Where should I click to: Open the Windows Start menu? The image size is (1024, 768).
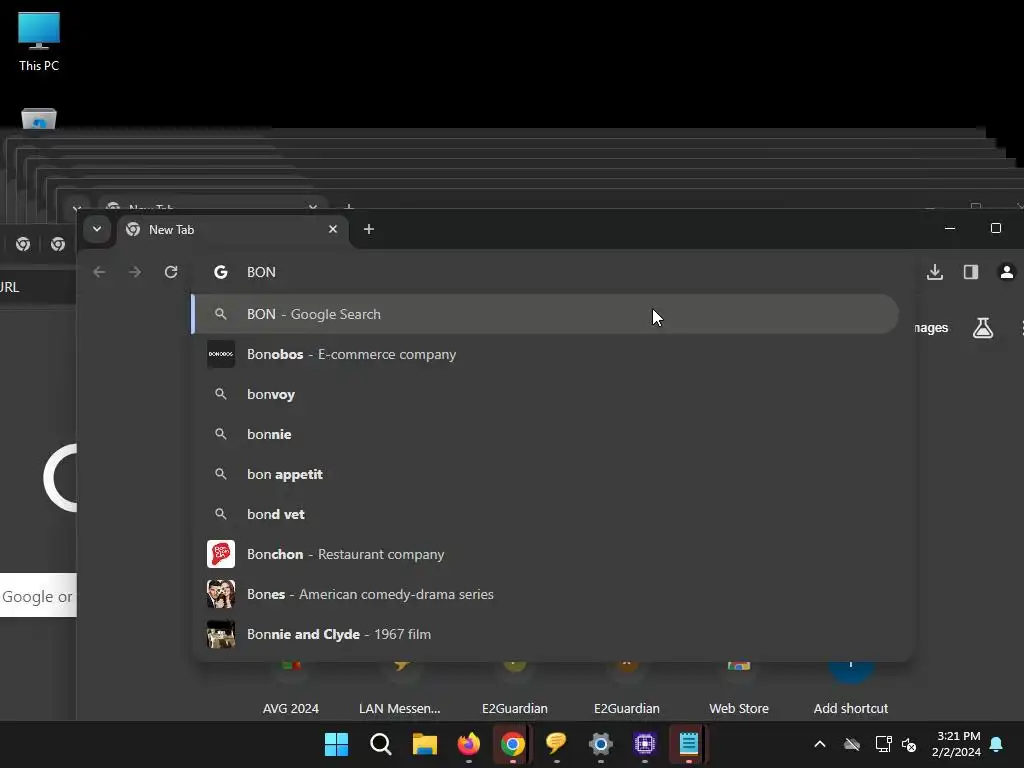(336, 744)
